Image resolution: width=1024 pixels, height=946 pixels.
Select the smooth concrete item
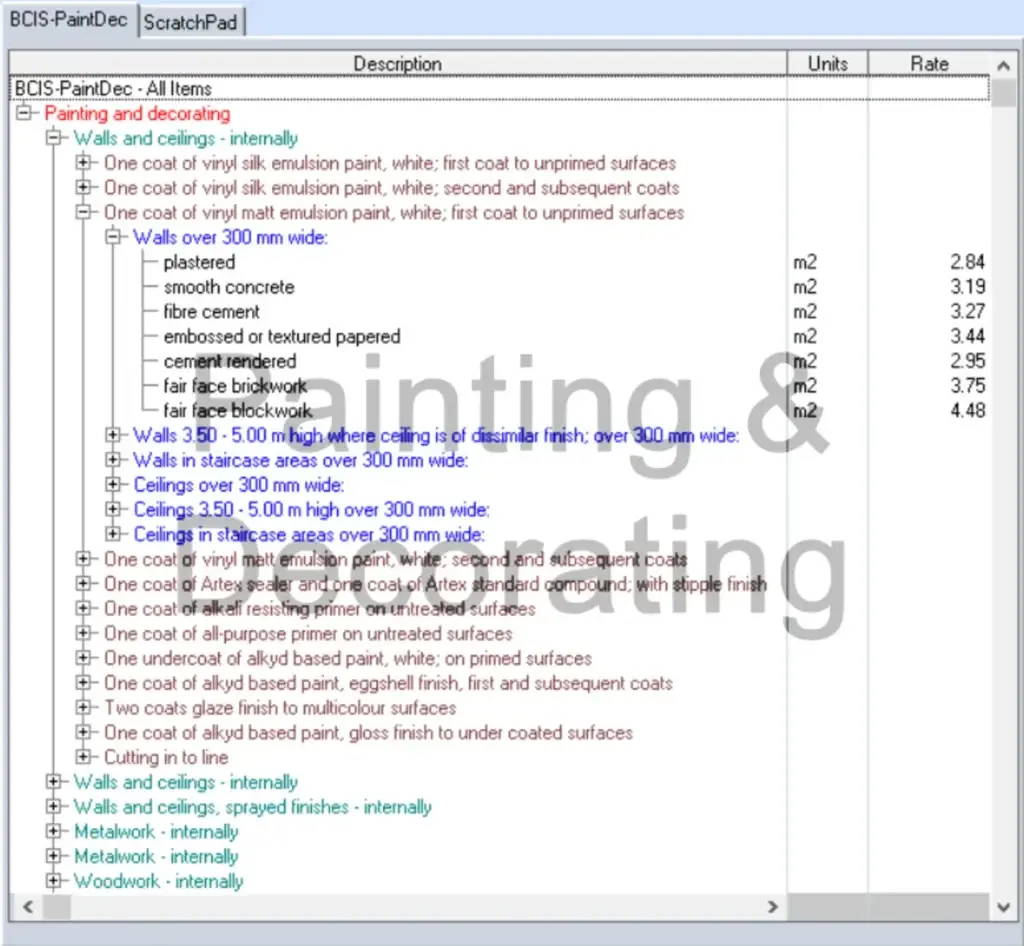tap(229, 287)
